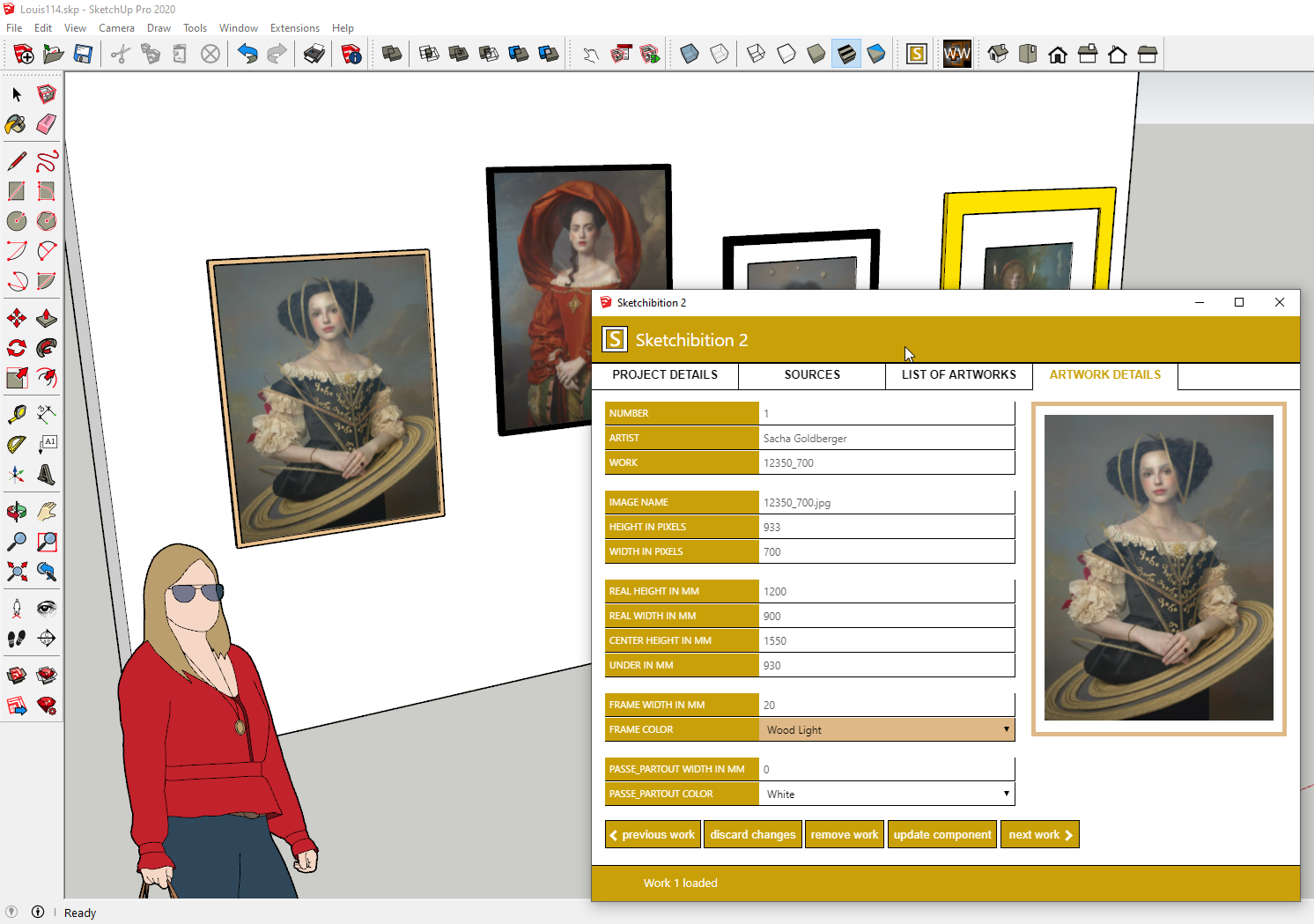Switch to Iso house view
Image resolution: width=1314 pixels, height=924 pixels.
998,54
